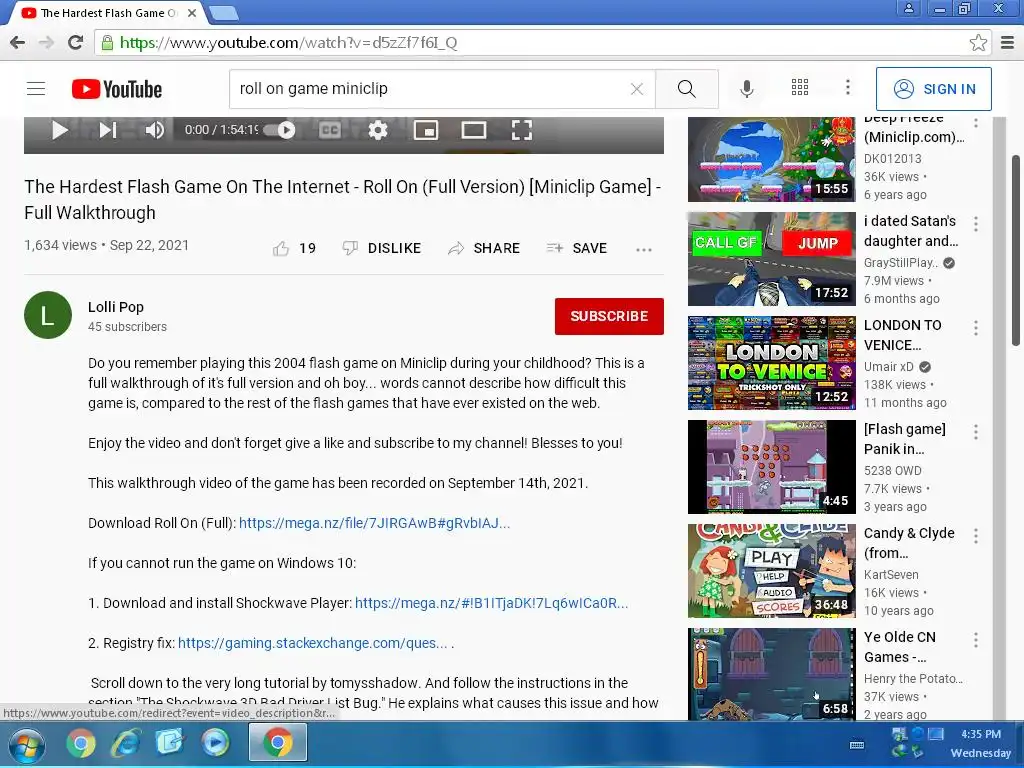Open the London to Venice video thumbnail

pos(771,362)
